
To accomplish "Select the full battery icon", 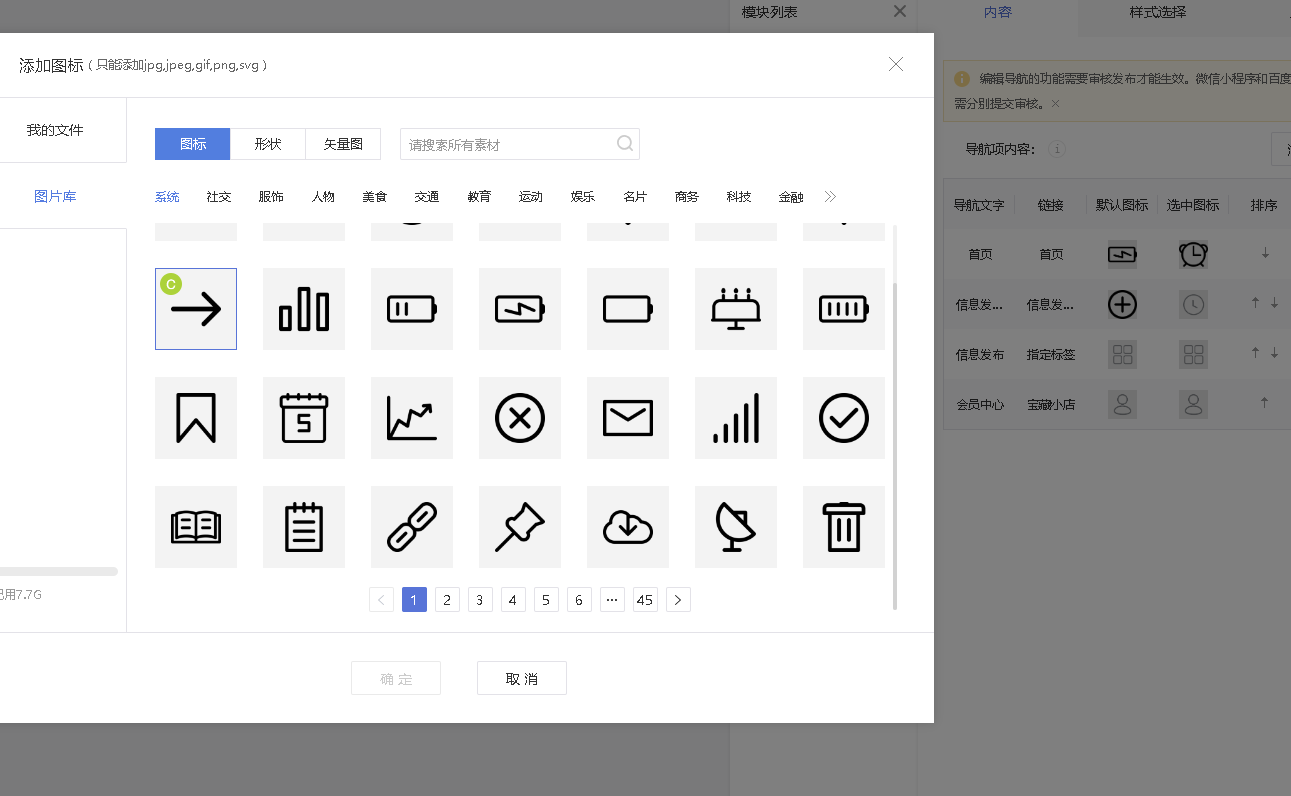I will [x=844, y=309].
